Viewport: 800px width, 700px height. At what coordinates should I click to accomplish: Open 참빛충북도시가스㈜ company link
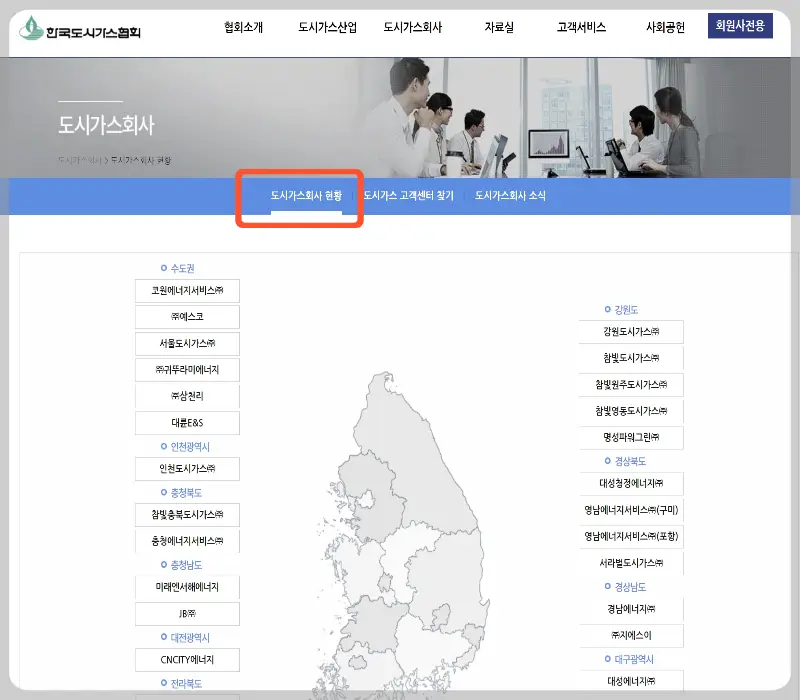coord(187,515)
